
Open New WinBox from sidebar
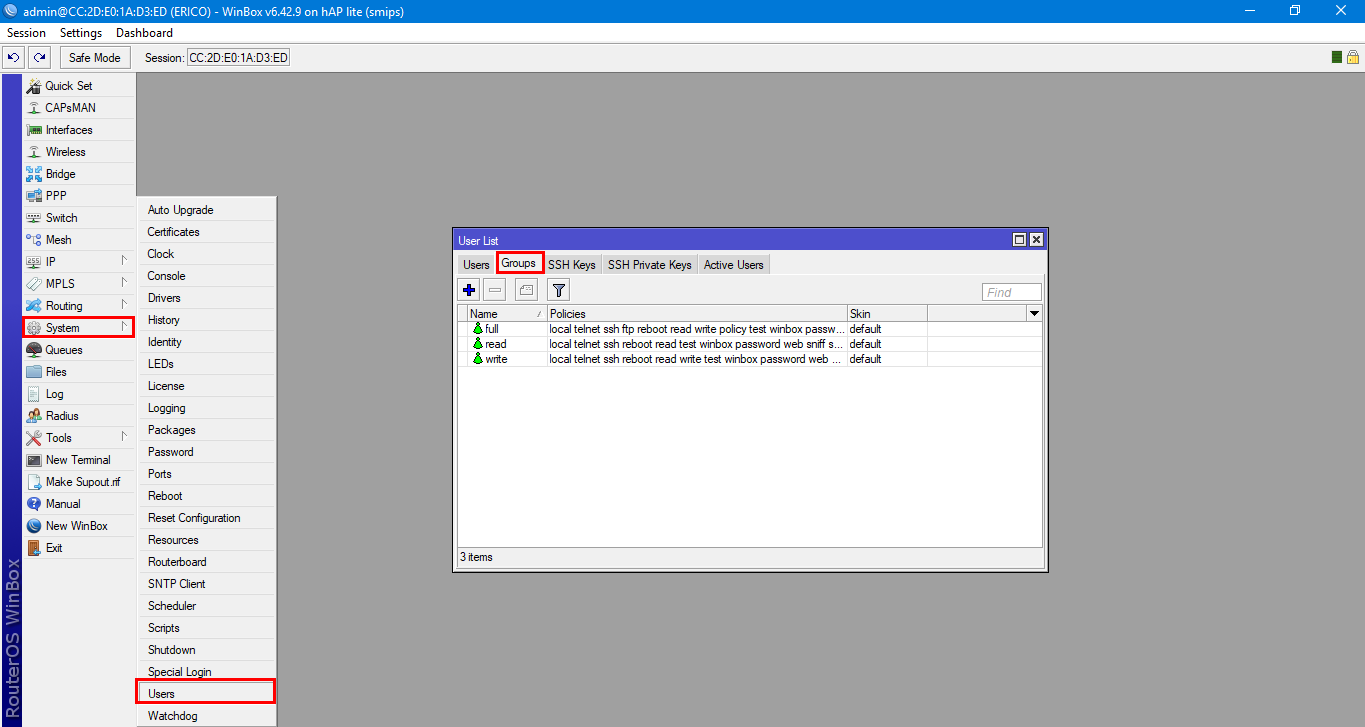tap(79, 526)
